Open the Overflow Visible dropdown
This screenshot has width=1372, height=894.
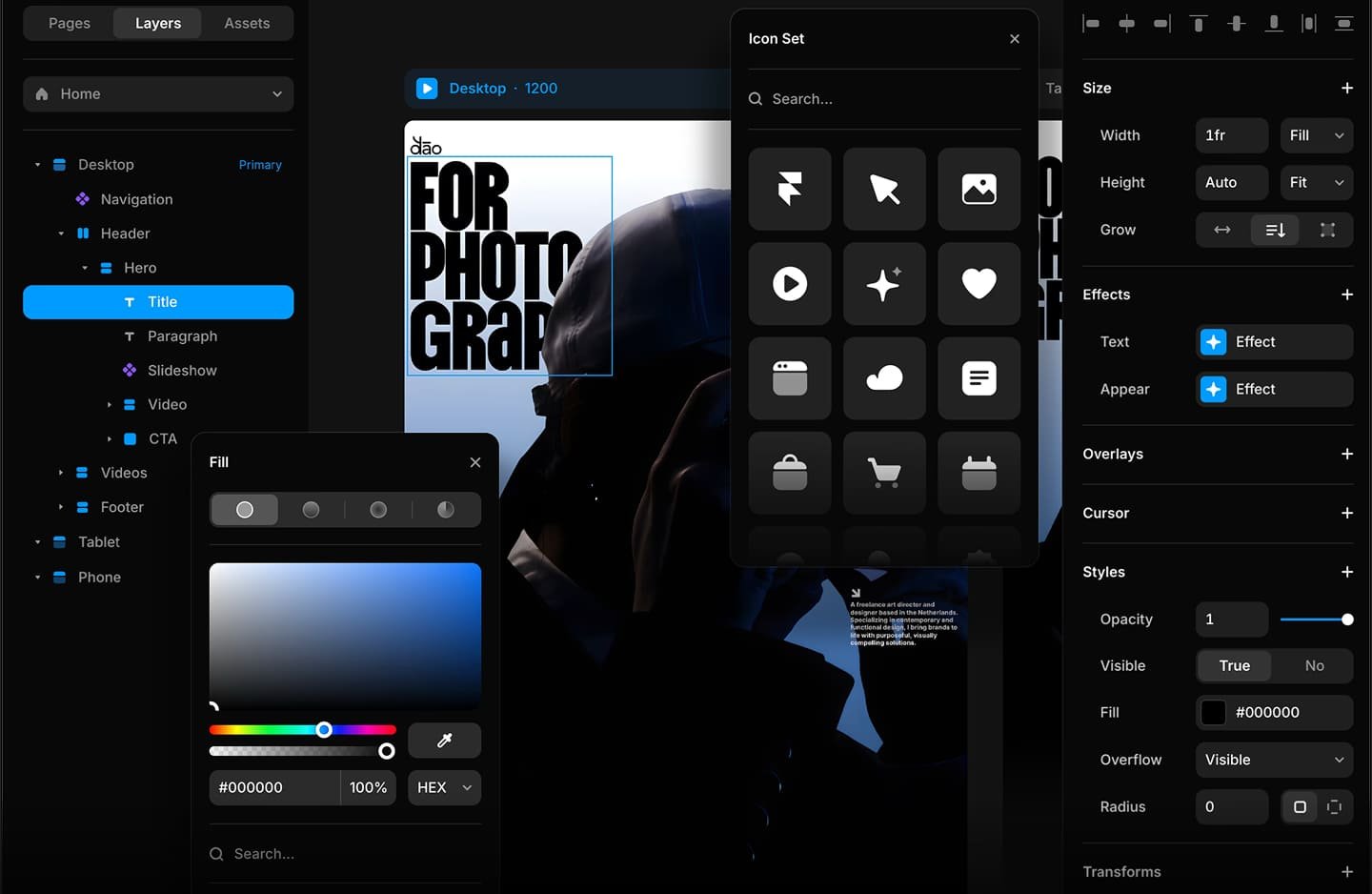click(x=1274, y=760)
